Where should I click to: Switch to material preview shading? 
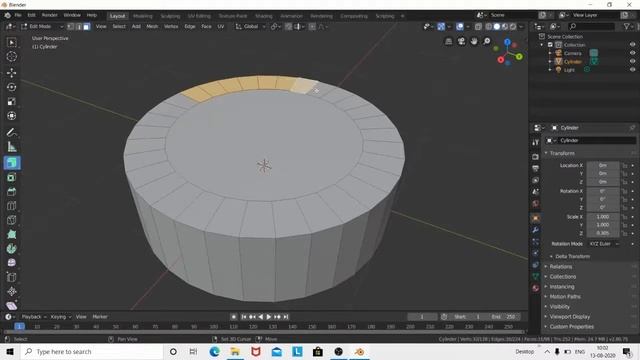pyautogui.click(x=505, y=27)
